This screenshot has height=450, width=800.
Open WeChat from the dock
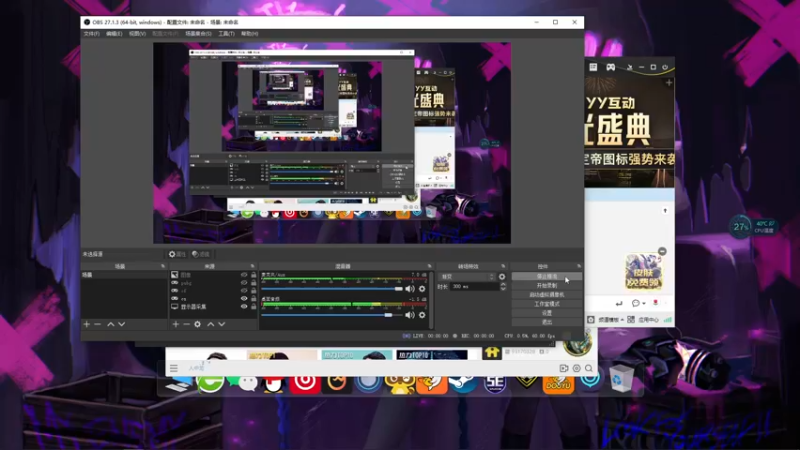[243, 382]
